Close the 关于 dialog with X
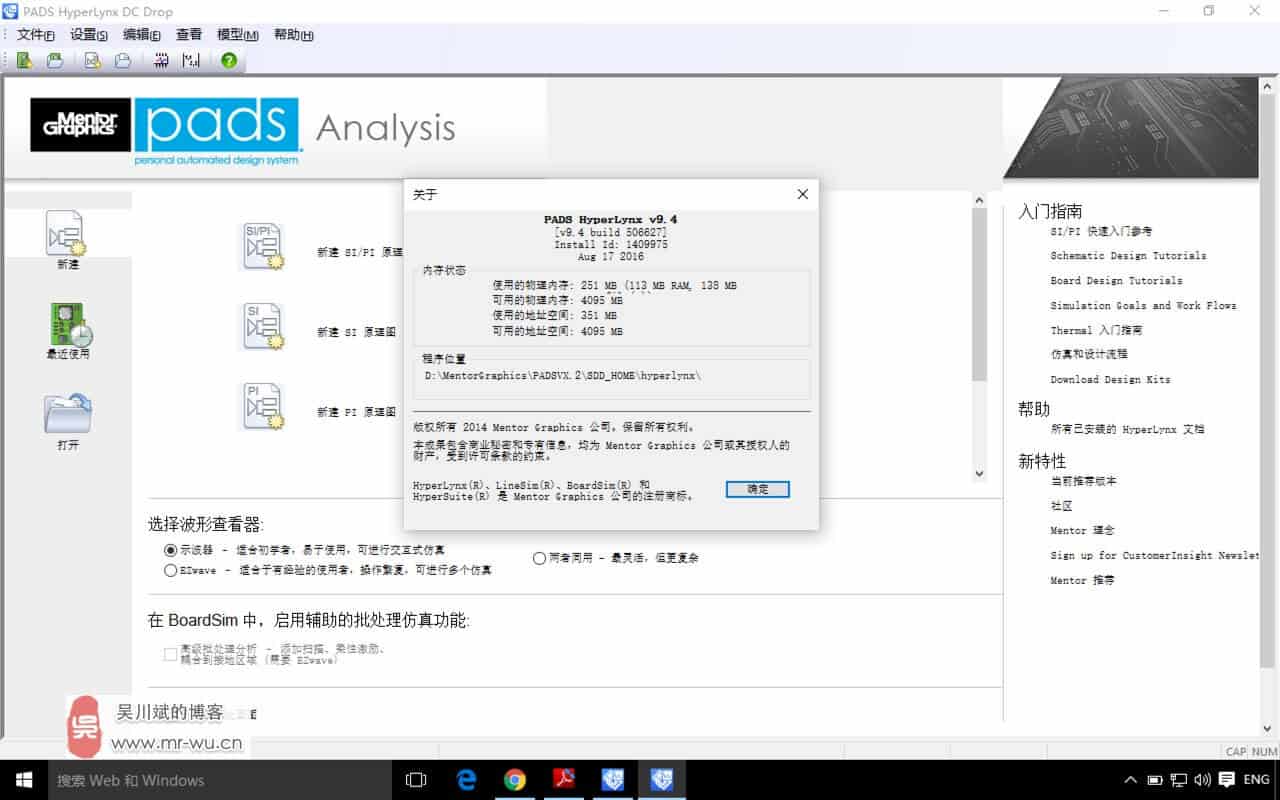Image resolution: width=1280 pixels, height=800 pixels. 802,194
